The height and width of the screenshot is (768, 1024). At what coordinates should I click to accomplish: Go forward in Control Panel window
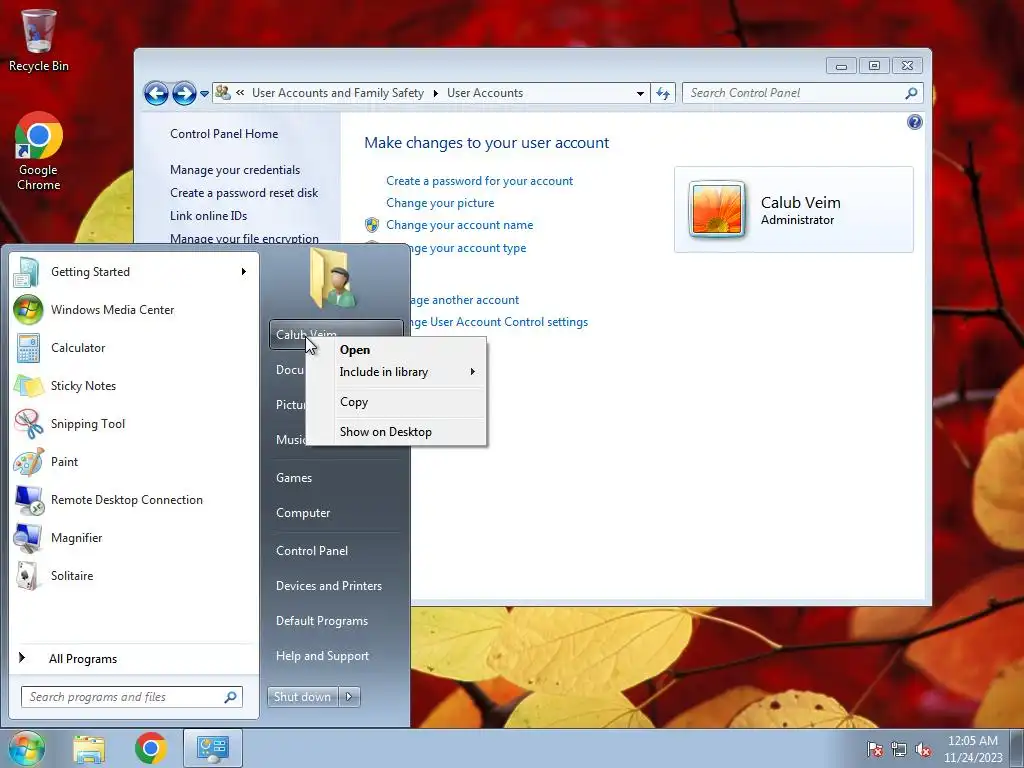[184, 93]
